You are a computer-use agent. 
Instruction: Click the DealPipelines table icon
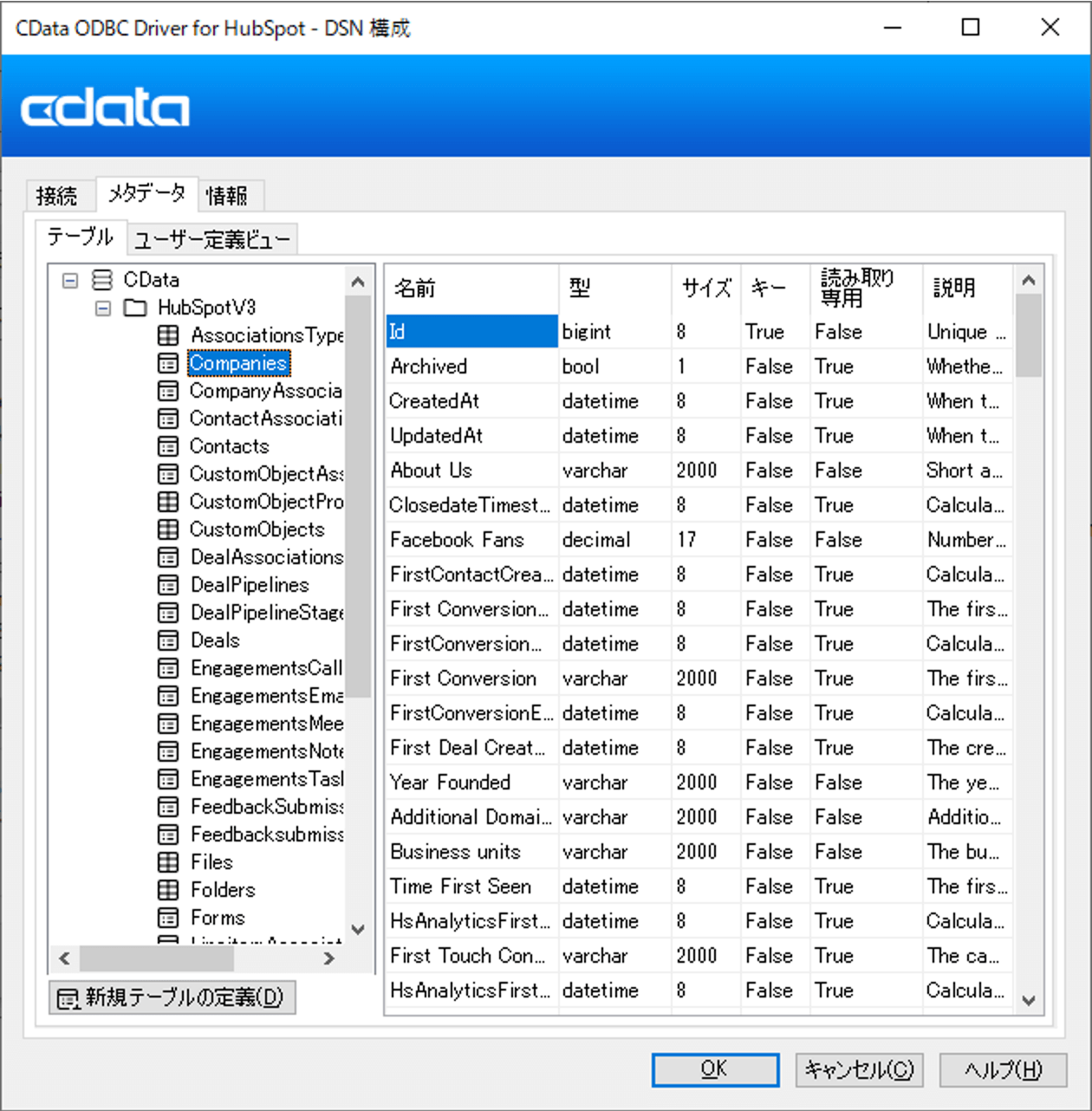click(x=168, y=585)
